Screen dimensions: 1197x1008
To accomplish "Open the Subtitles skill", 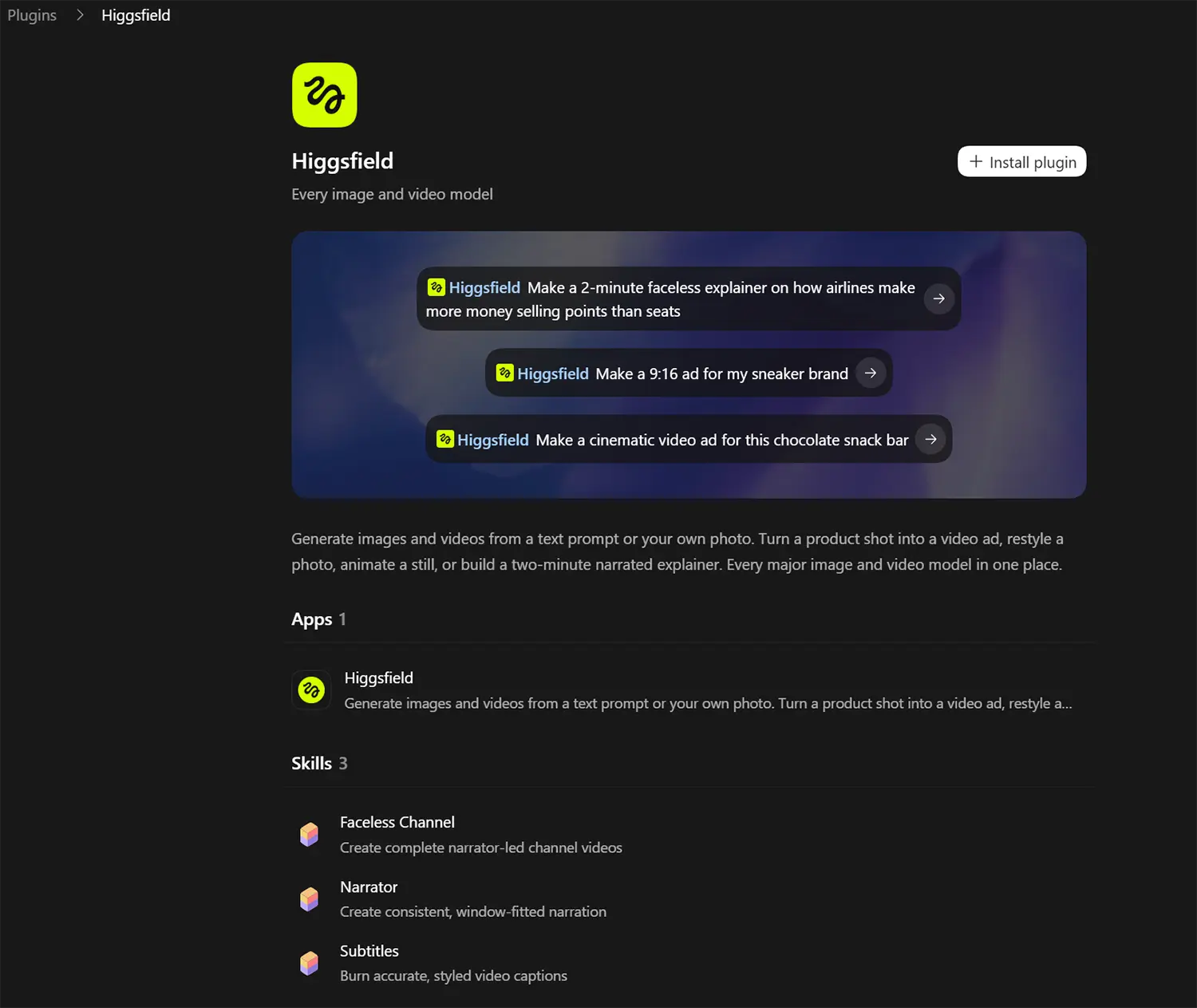I will pos(689,963).
